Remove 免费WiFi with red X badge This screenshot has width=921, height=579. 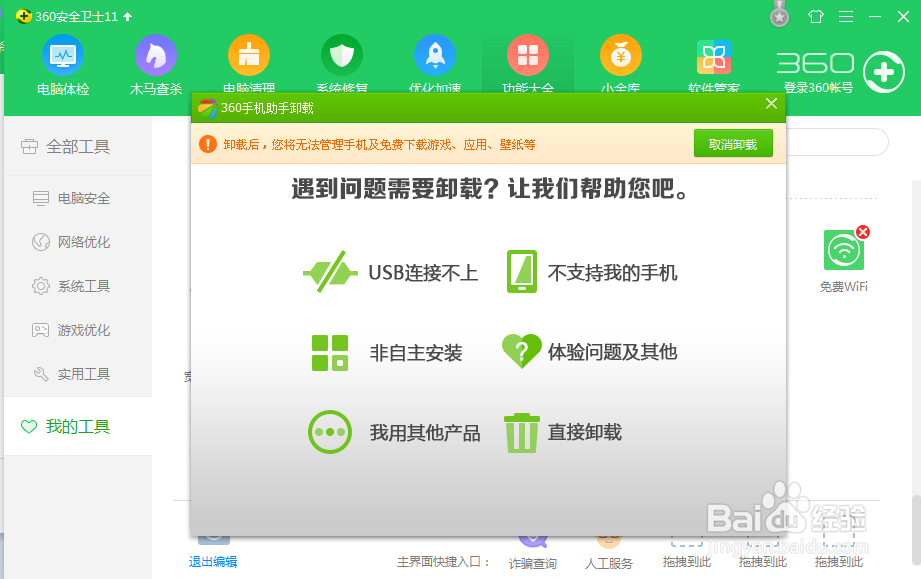click(x=863, y=232)
